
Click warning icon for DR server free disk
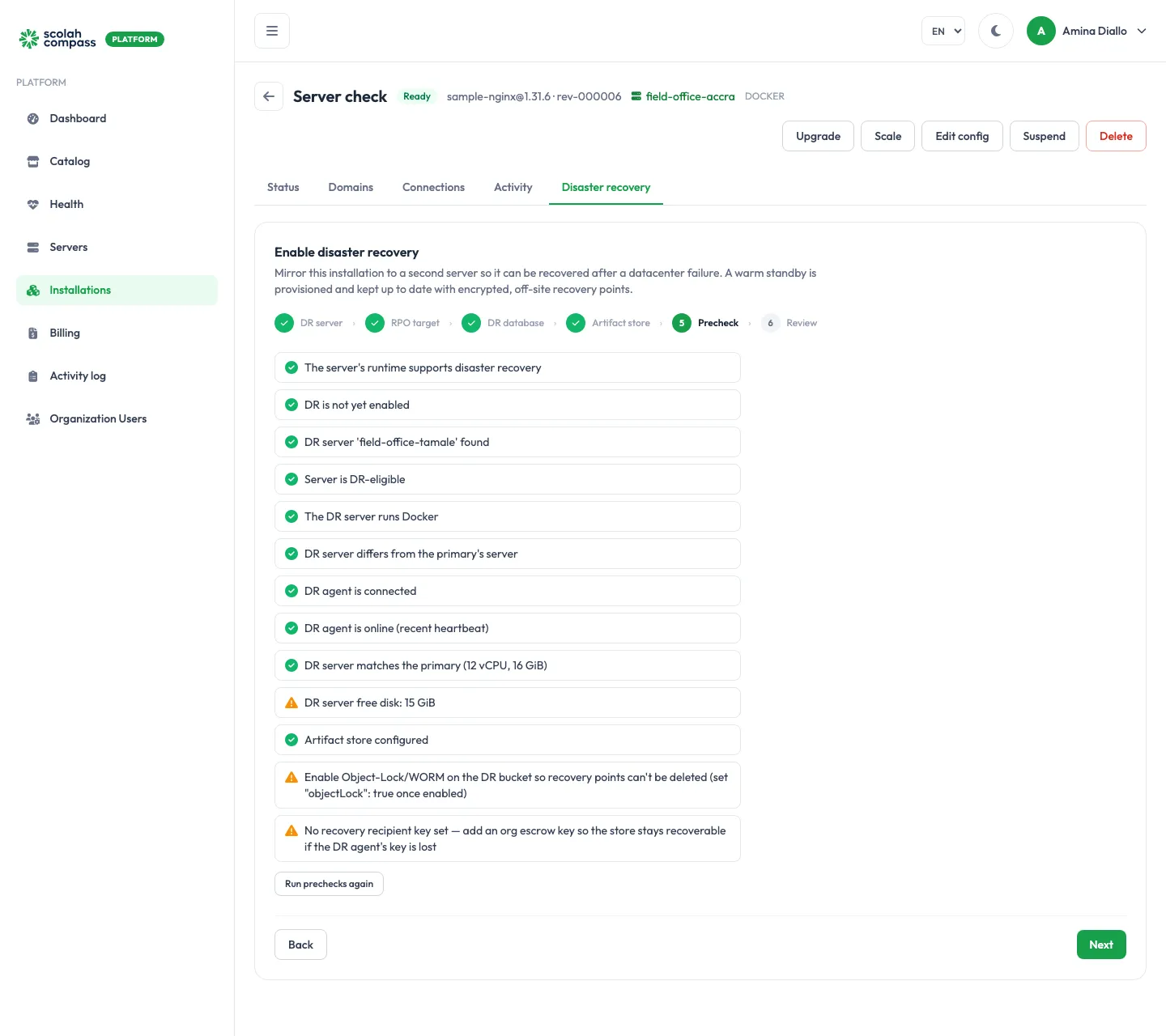[x=291, y=703]
